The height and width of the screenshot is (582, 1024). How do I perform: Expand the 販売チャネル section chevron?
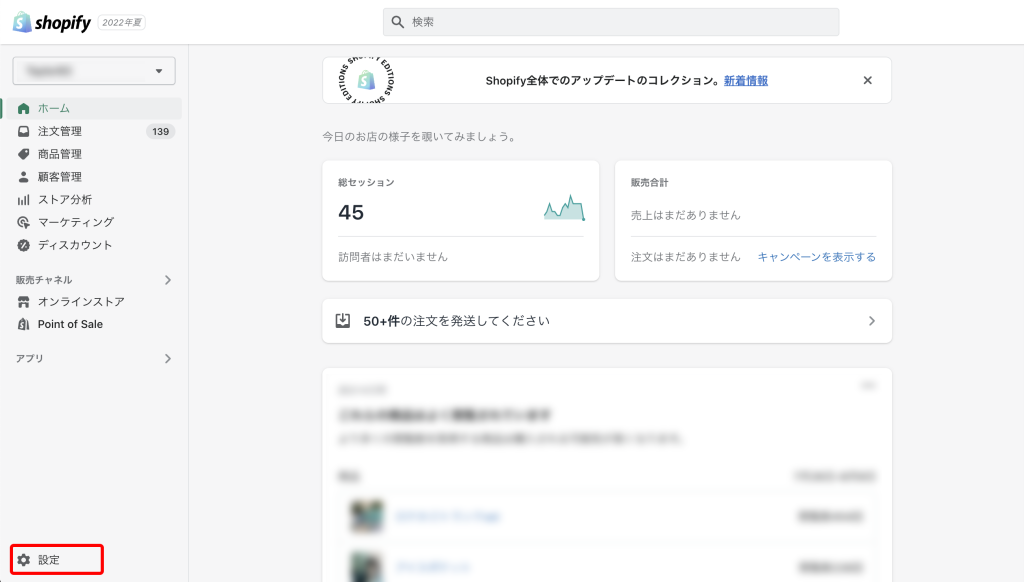(x=167, y=280)
